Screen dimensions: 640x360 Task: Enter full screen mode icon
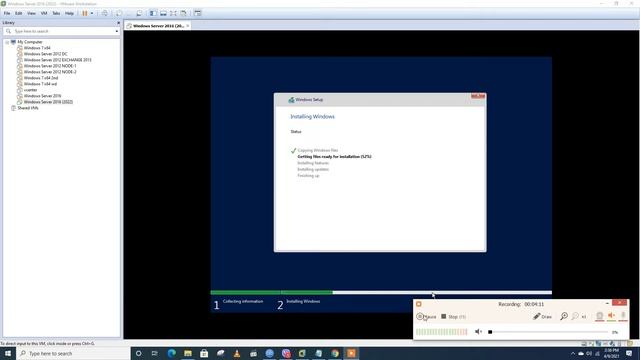173,13
